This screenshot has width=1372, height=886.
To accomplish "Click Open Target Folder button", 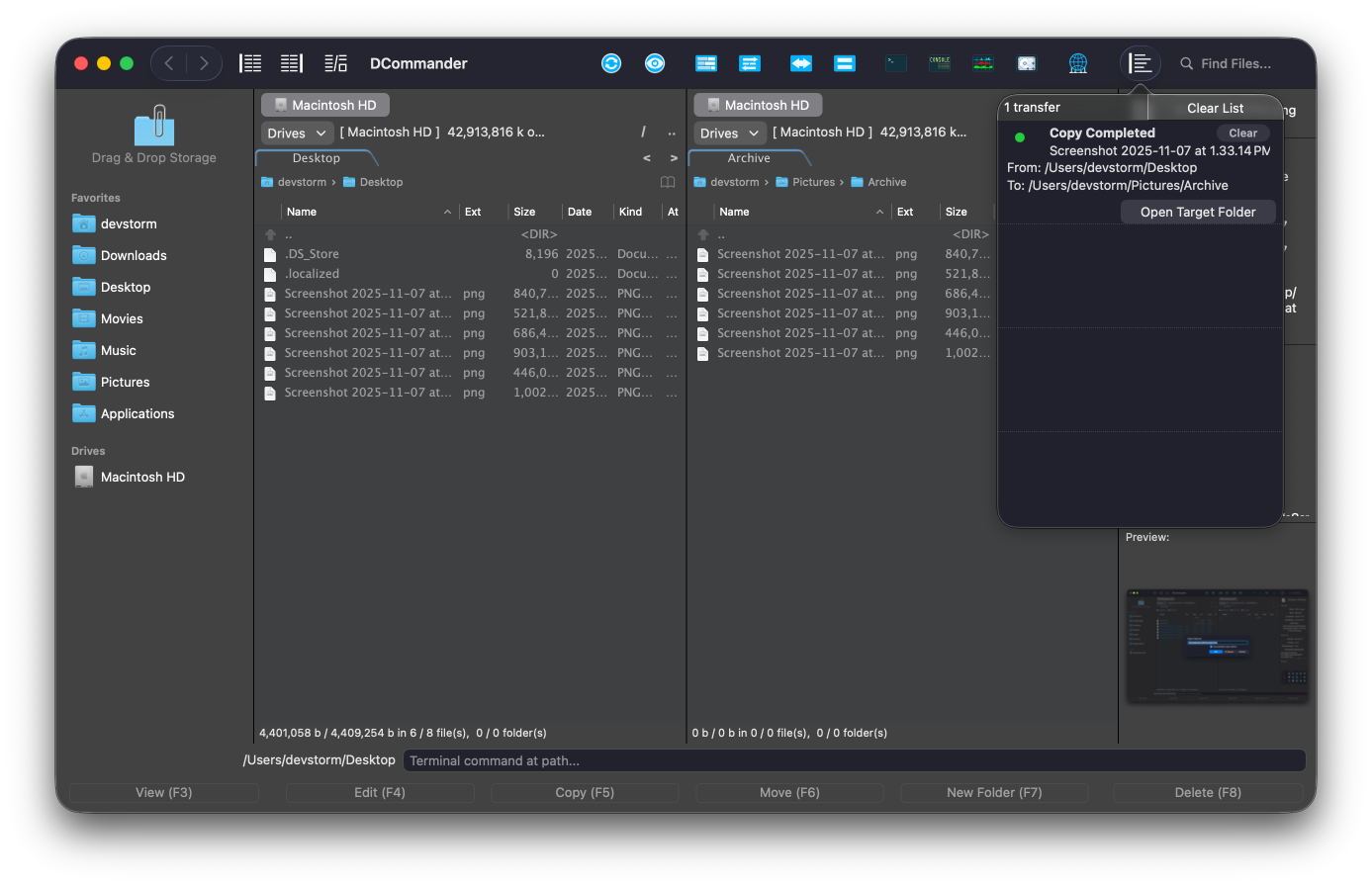I will (1198, 212).
